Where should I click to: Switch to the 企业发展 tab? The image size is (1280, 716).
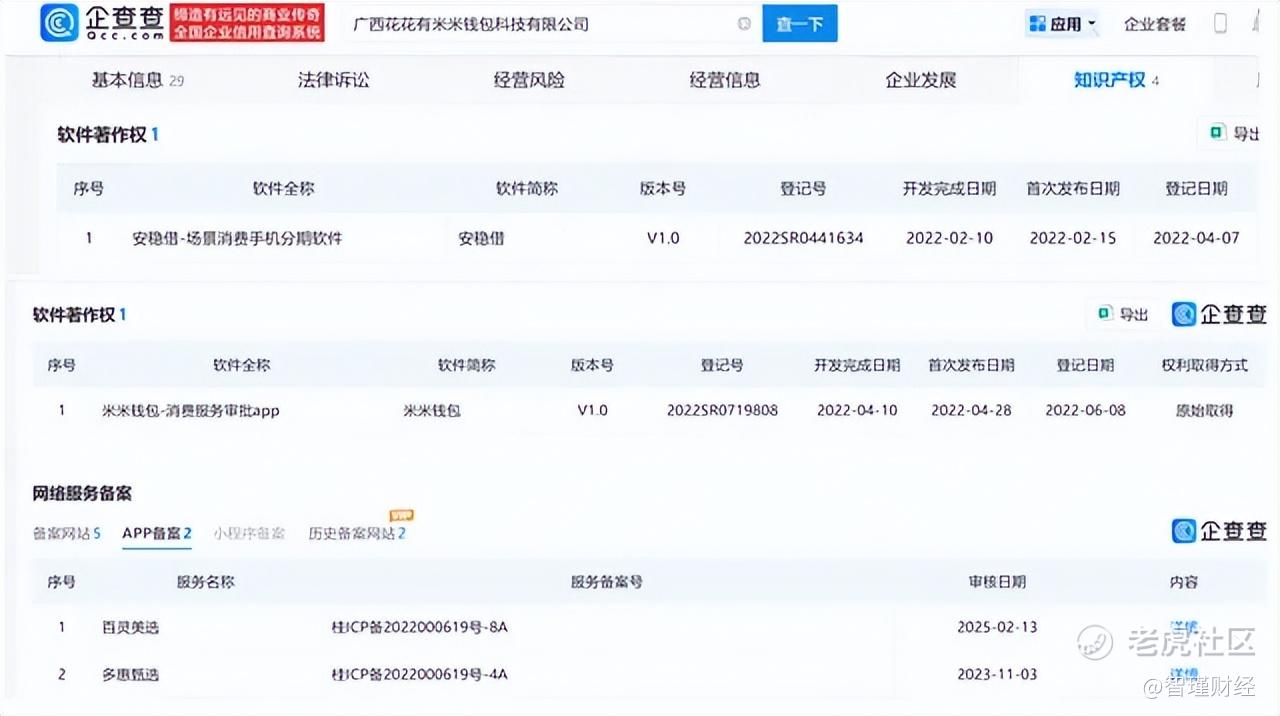(x=921, y=81)
